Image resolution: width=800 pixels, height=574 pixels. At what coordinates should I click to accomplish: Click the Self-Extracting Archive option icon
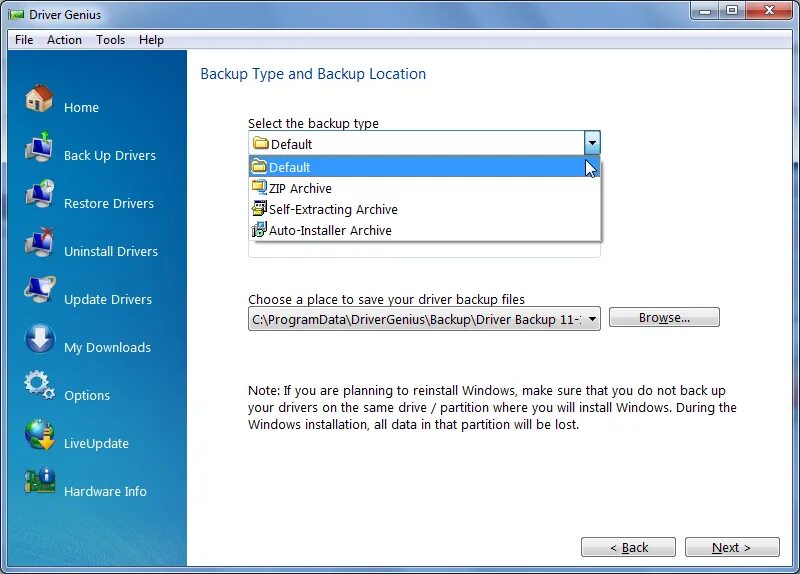259,209
